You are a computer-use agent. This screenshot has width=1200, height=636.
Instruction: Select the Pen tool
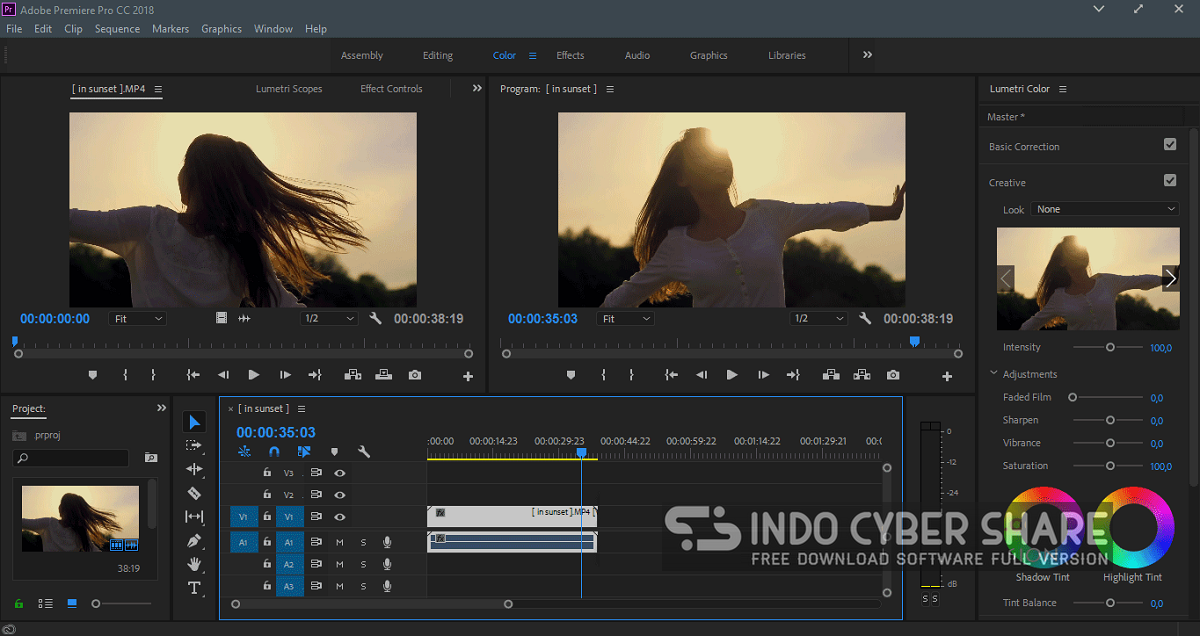(x=195, y=540)
